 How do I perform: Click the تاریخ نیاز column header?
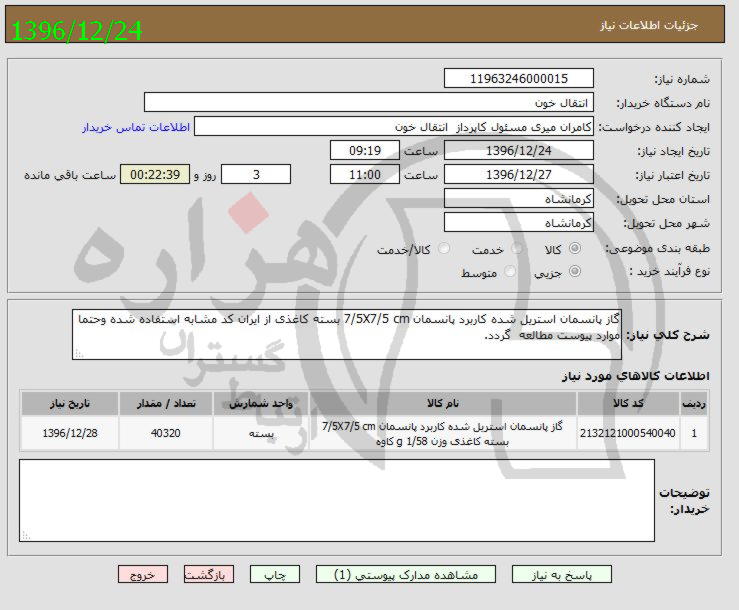(70, 404)
